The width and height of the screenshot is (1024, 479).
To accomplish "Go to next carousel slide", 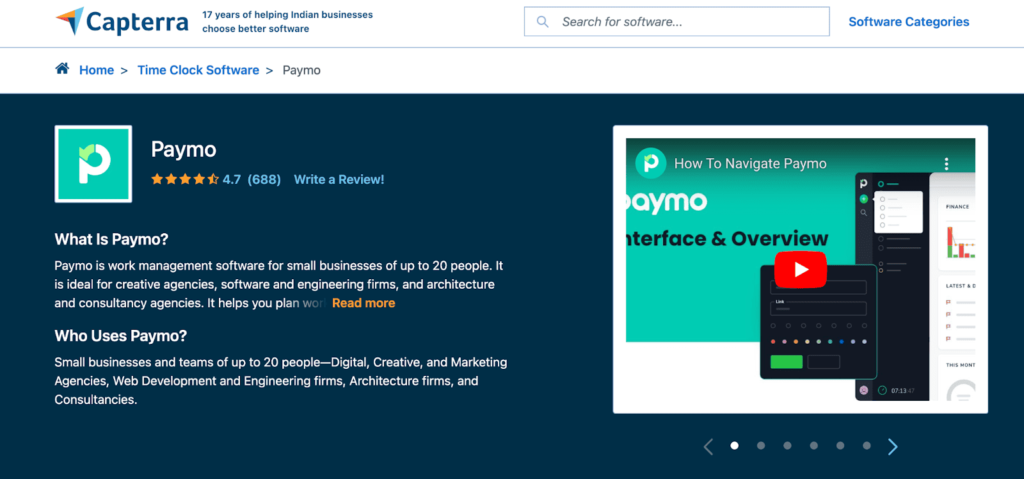I will (893, 446).
